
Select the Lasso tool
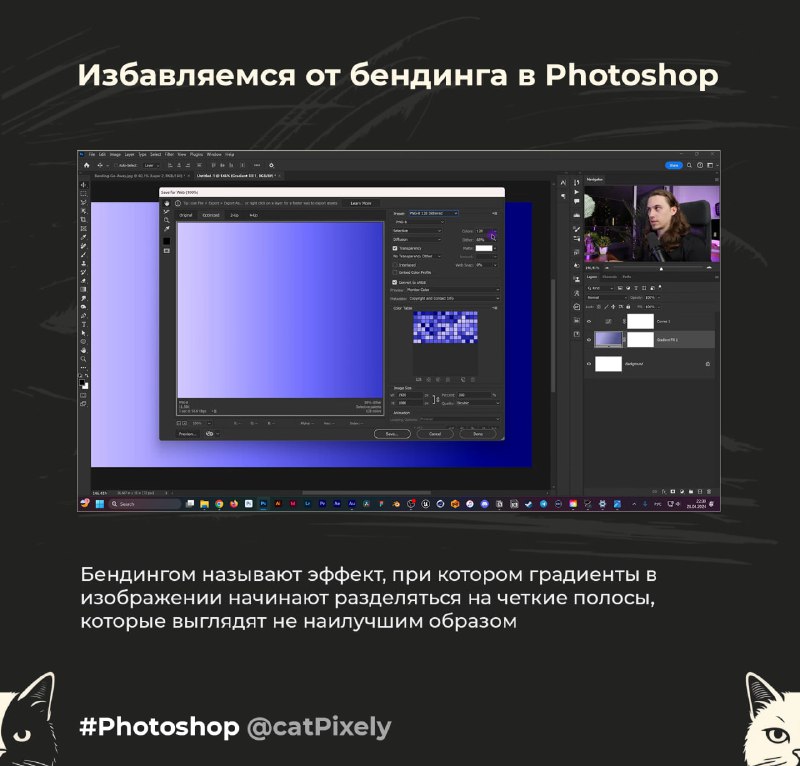(x=83, y=202)
